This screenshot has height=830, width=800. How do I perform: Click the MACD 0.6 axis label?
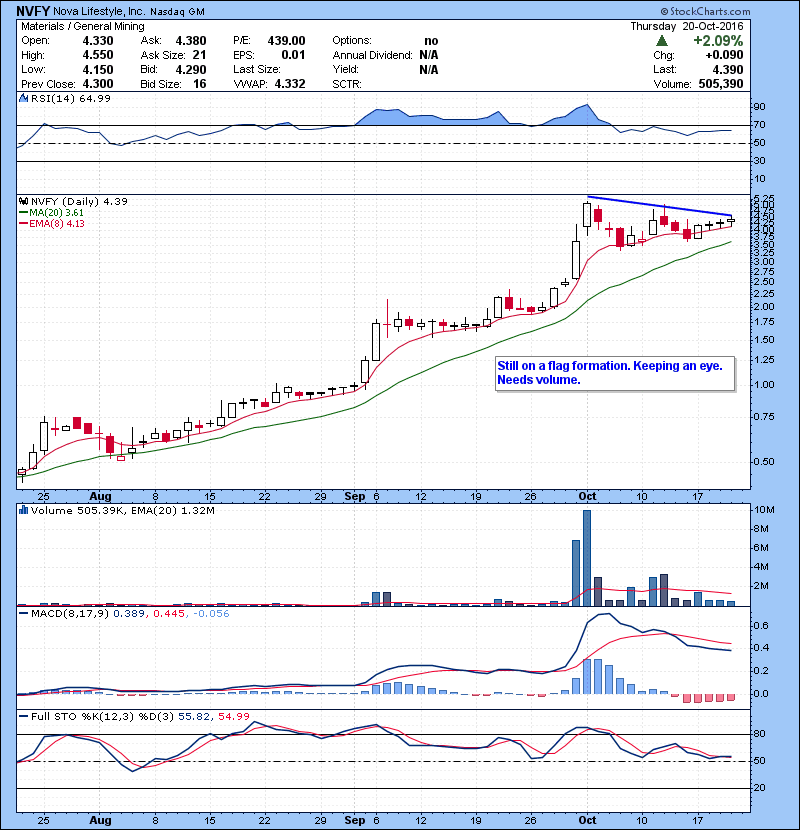pyautogui.click(x=761, y=626)
